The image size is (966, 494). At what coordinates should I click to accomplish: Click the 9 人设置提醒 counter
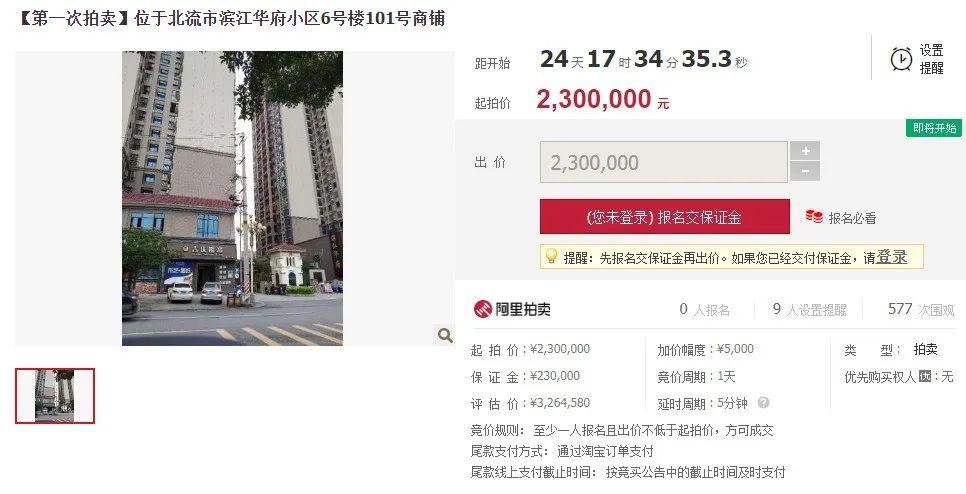tap(810, 309)
